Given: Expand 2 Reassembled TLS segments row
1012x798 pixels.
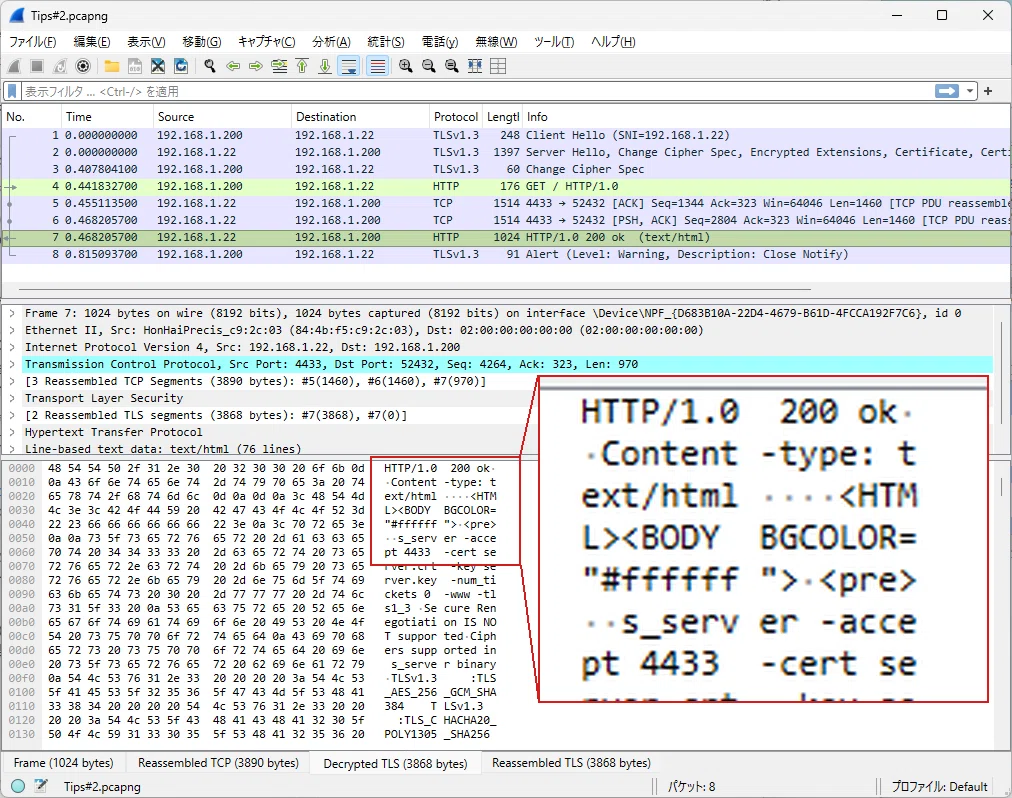Looking at the screenshot, I should [x=12, y=415].
